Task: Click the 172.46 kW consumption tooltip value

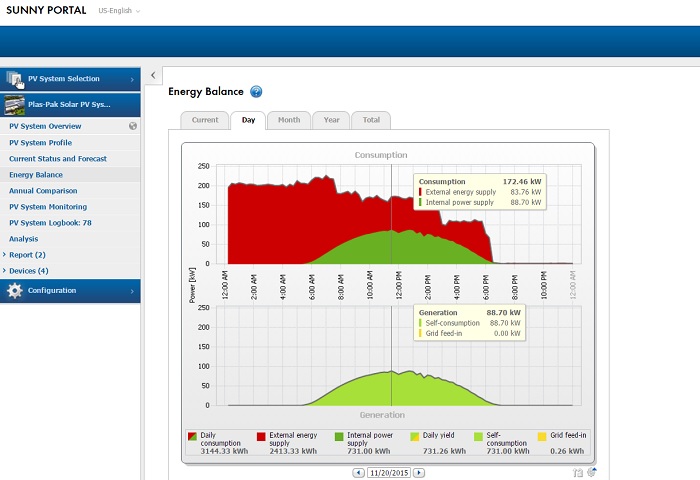Action: (522, 182)
